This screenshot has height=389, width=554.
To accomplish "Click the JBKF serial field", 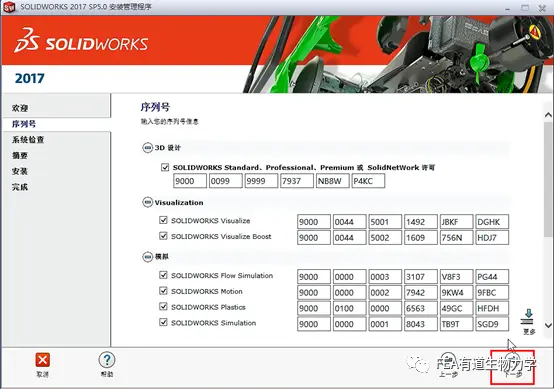I will [x=456, y=222].
